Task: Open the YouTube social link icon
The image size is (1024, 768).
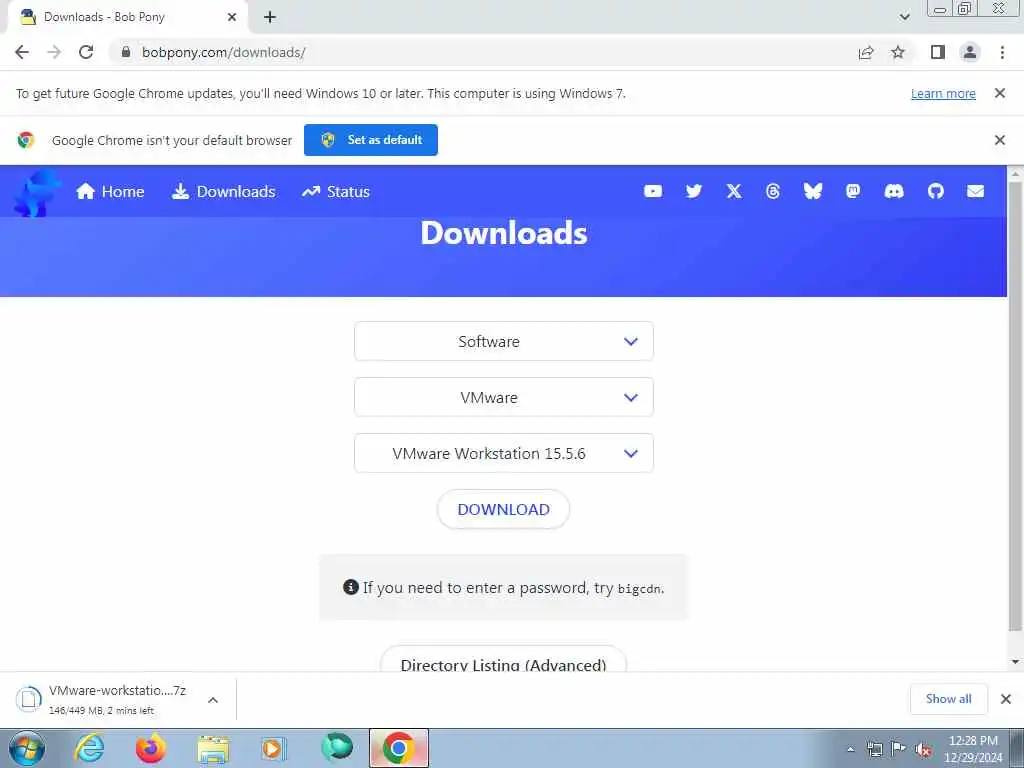Action: 652,191
